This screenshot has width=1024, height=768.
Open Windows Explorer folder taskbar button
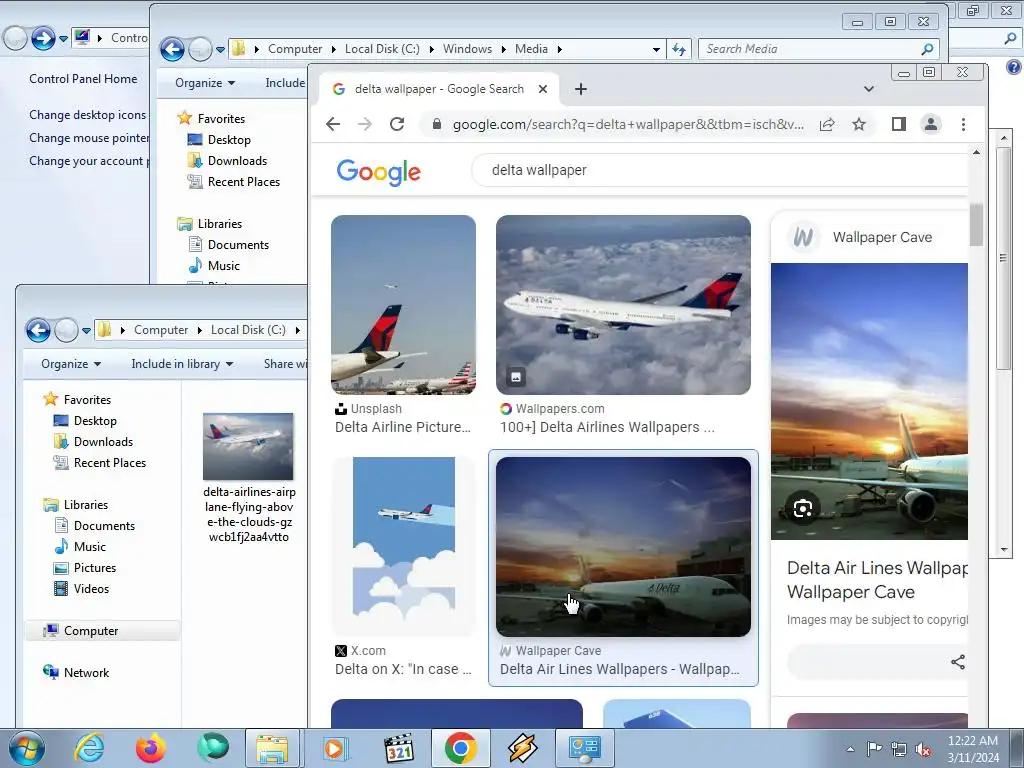272,748
